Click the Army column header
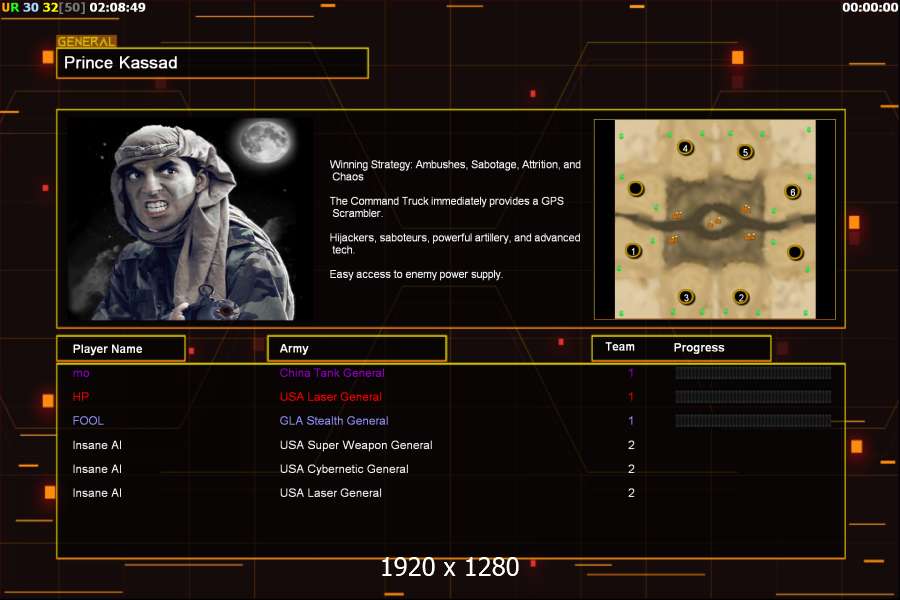900x600 pixels. (357, 349)
